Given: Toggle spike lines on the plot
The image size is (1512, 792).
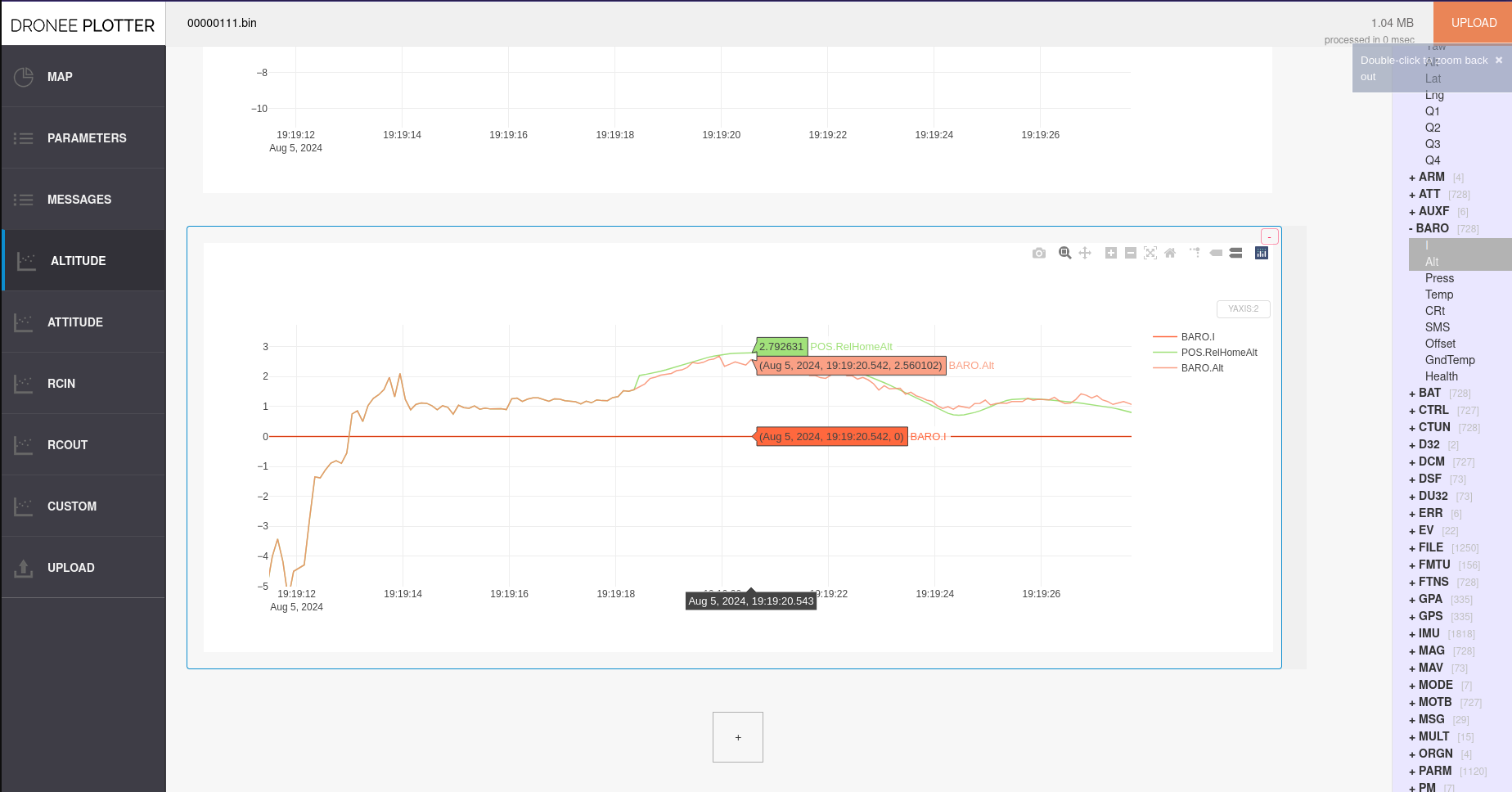Looking at the screenshot, I should (x=1194, y=253).
